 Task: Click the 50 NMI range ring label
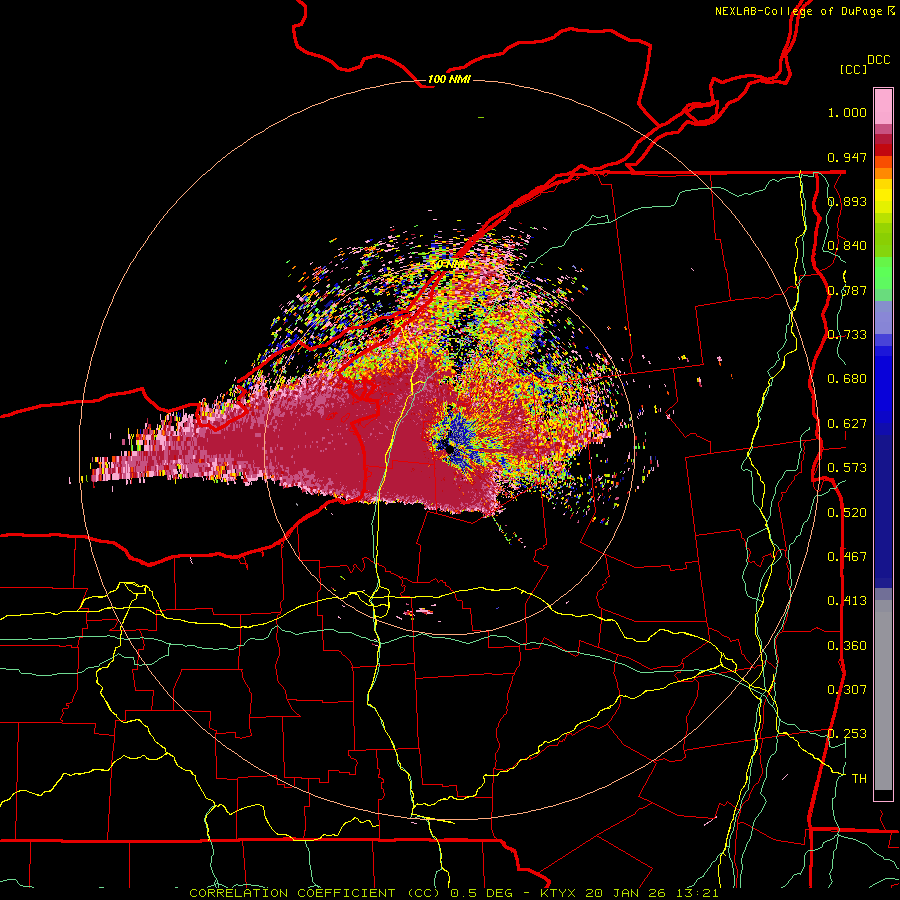[x=449, y=265]
